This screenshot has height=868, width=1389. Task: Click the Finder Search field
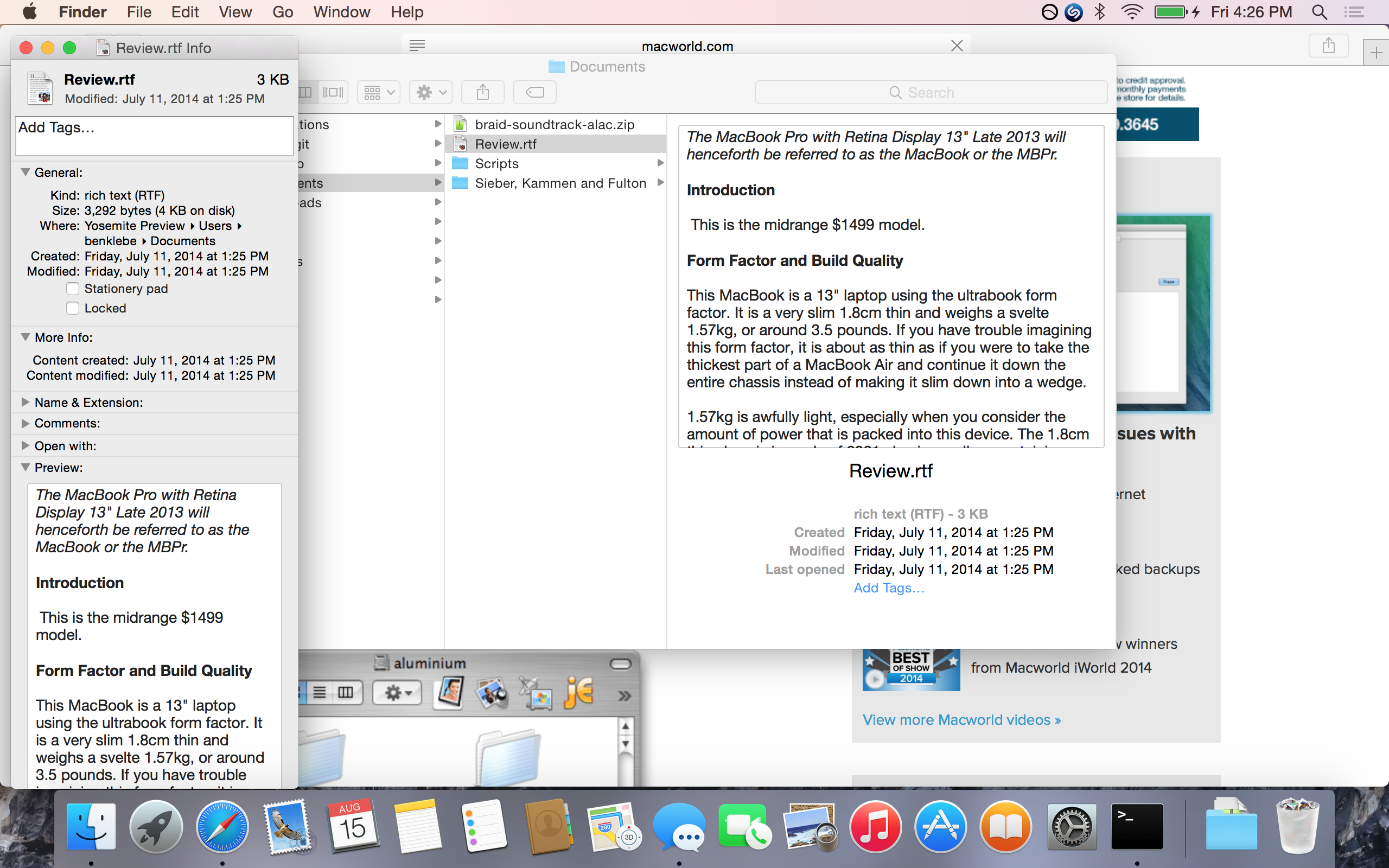931,92
